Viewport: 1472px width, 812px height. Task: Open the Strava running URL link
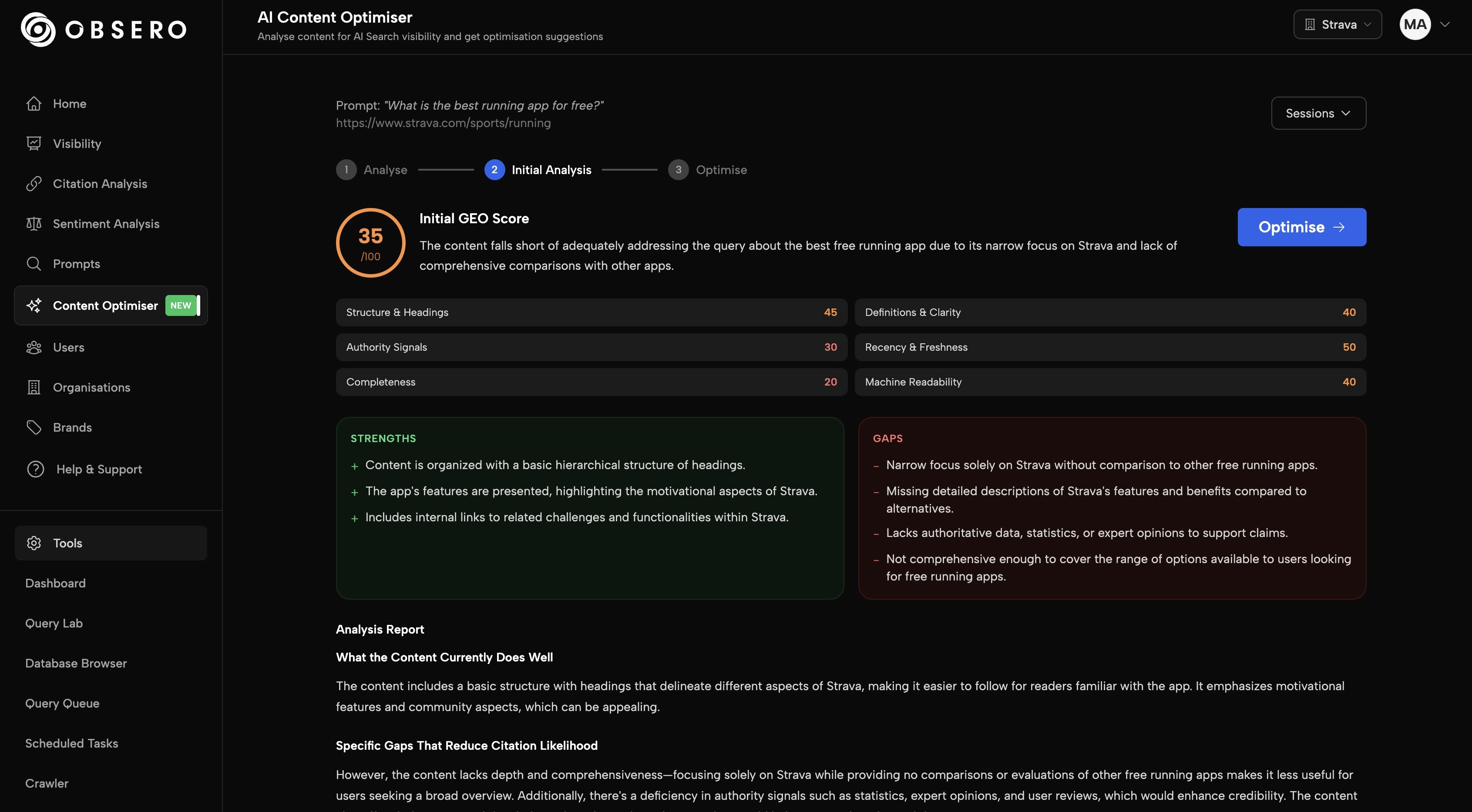pos(443,123)
